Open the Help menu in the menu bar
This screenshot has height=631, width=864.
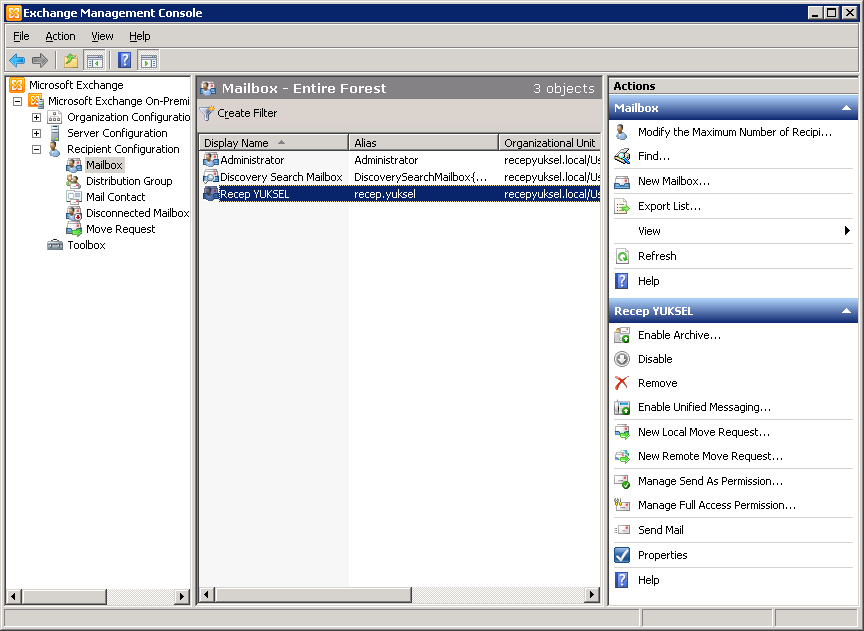pyautogui.click(x=139, y=36)
